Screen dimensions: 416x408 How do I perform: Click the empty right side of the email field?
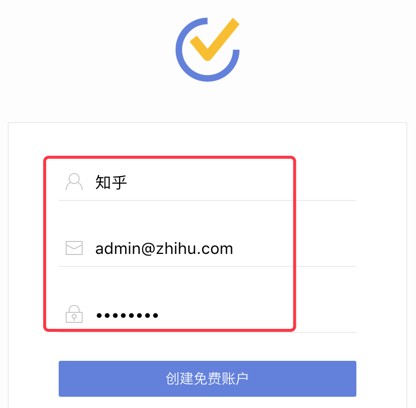coord(295,249)
